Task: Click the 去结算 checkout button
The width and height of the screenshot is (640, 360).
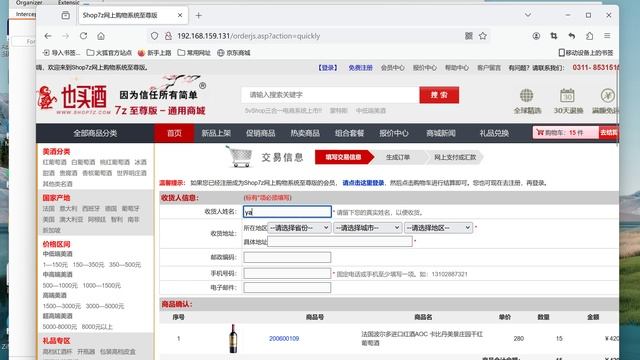Action: click(609, 133)
